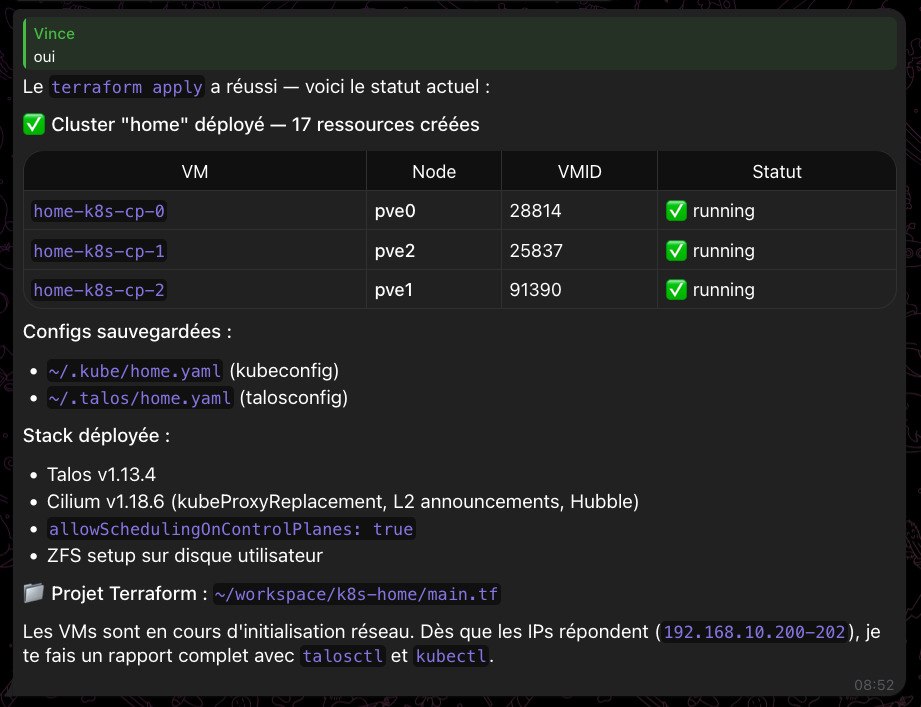Image resolution: width=921 pixels, height=707 pixels.
Task: Click the Node column header
Action: coord(434,171)
